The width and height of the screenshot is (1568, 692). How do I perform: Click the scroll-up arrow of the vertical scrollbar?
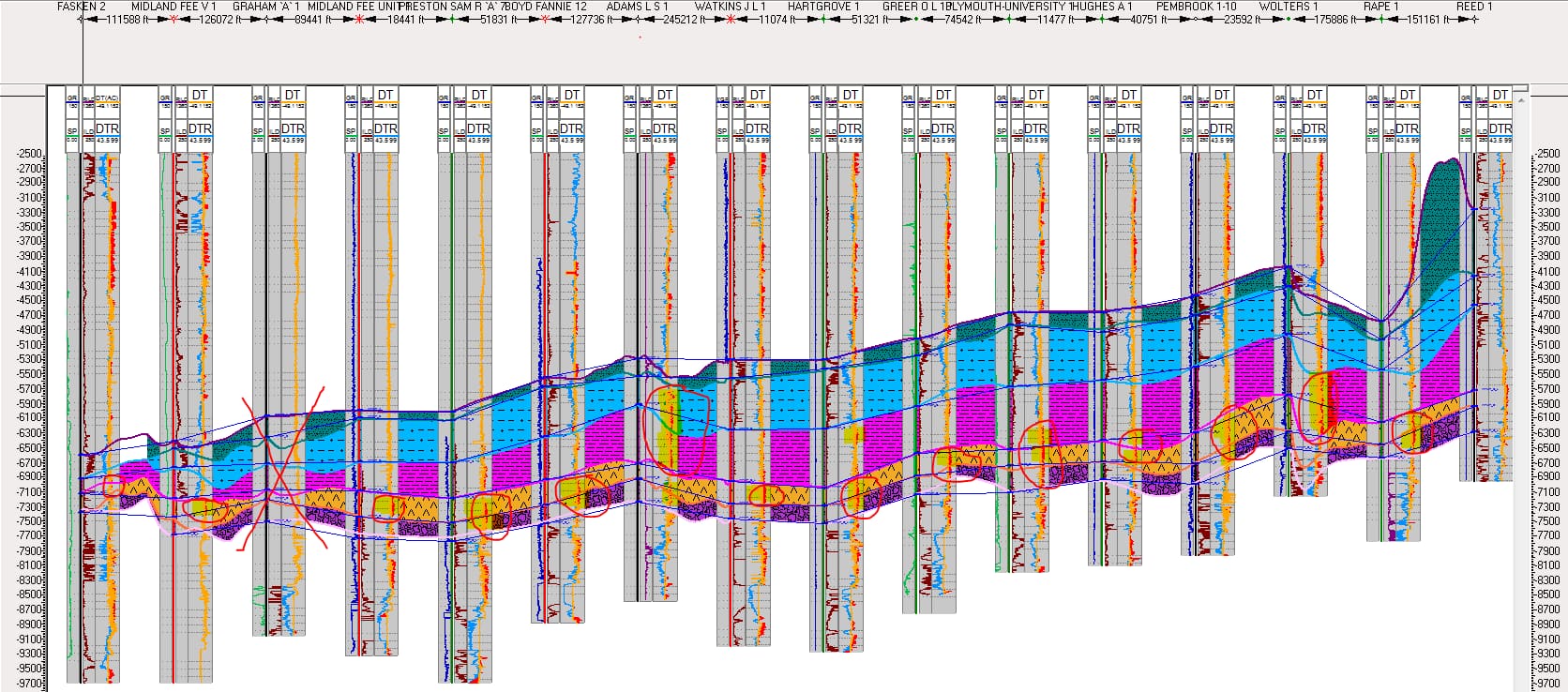click(1521, 99)
